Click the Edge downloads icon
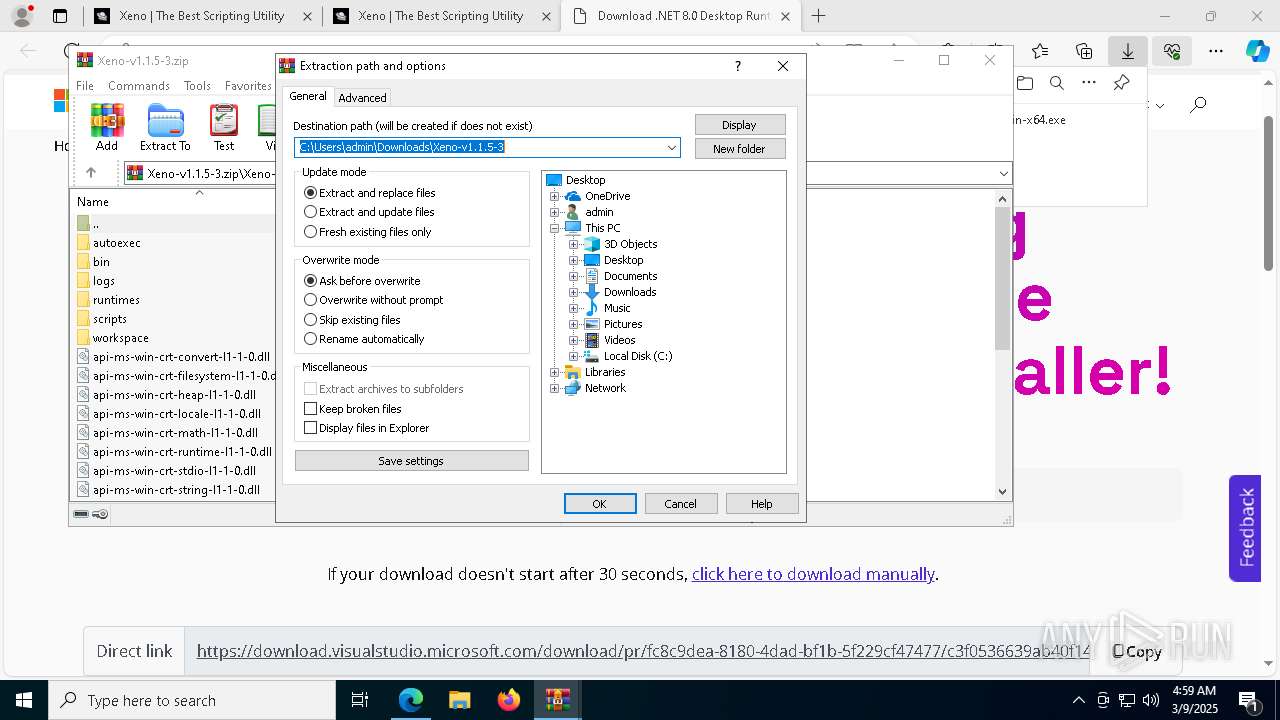Screen dimensions: 1280x720 [1128, 51]
